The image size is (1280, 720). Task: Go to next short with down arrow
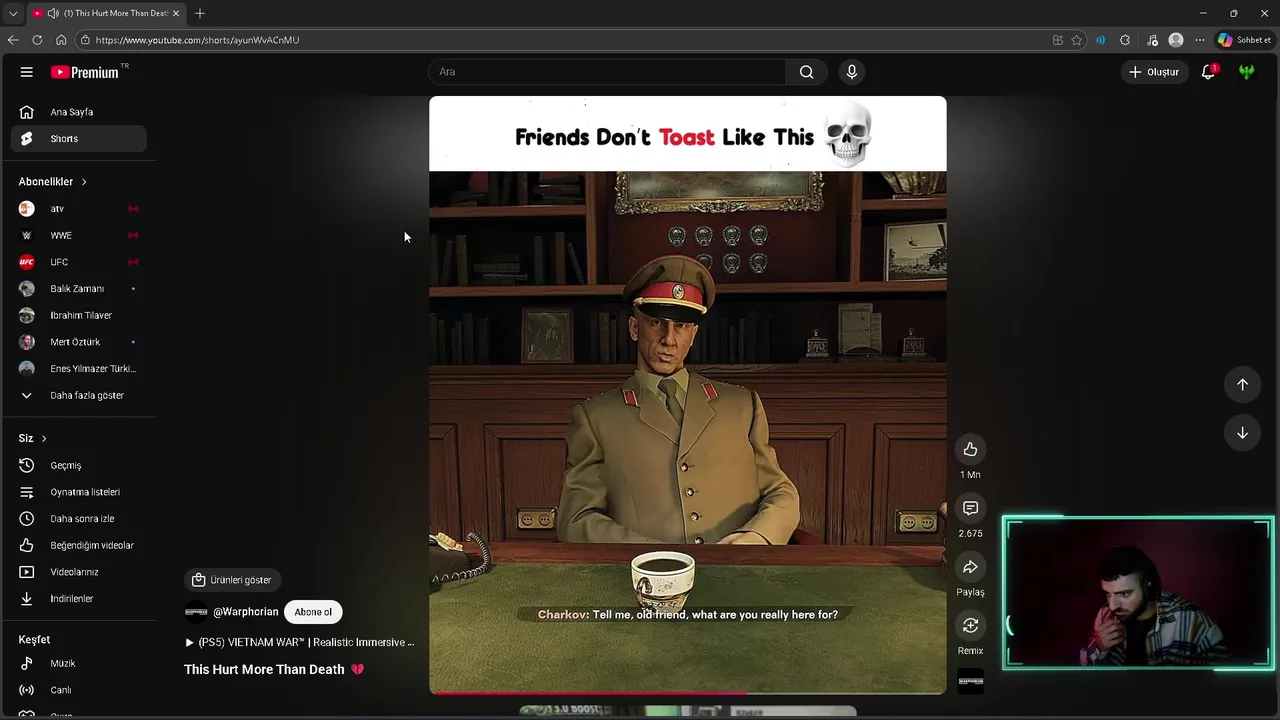[1242, 433]
